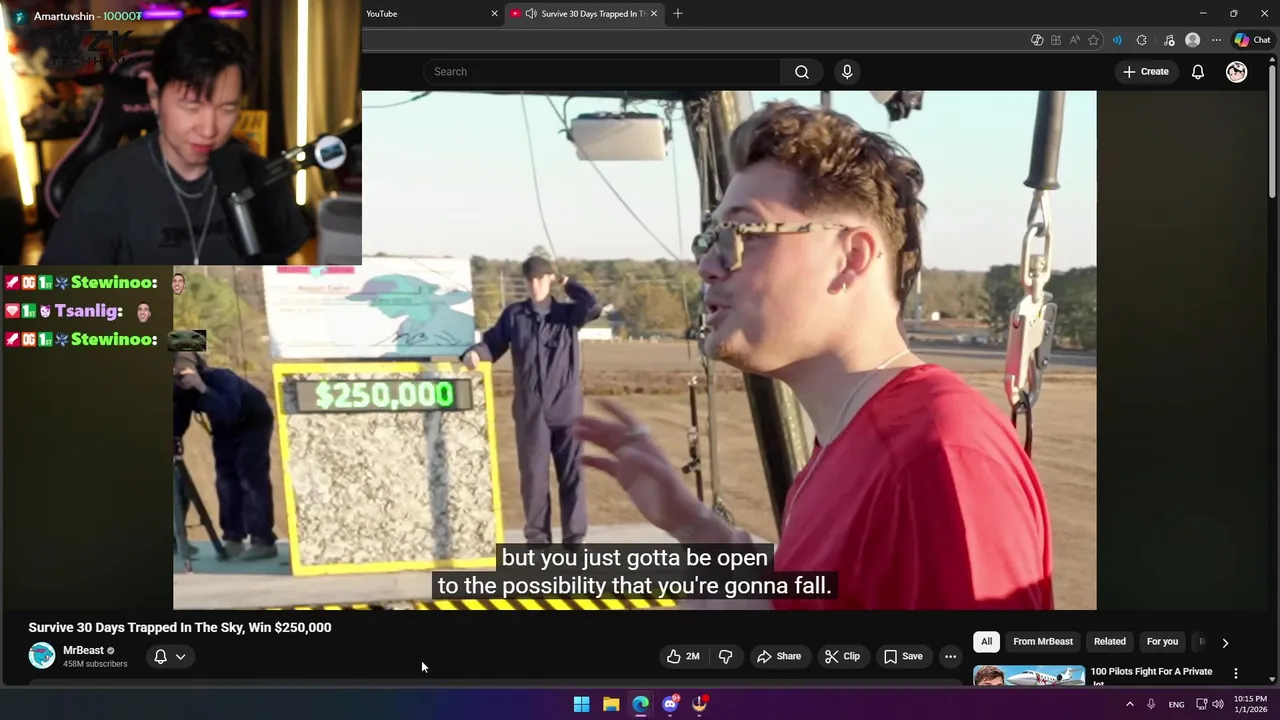Start Read aloud from the address bar

coord(1075,40)
